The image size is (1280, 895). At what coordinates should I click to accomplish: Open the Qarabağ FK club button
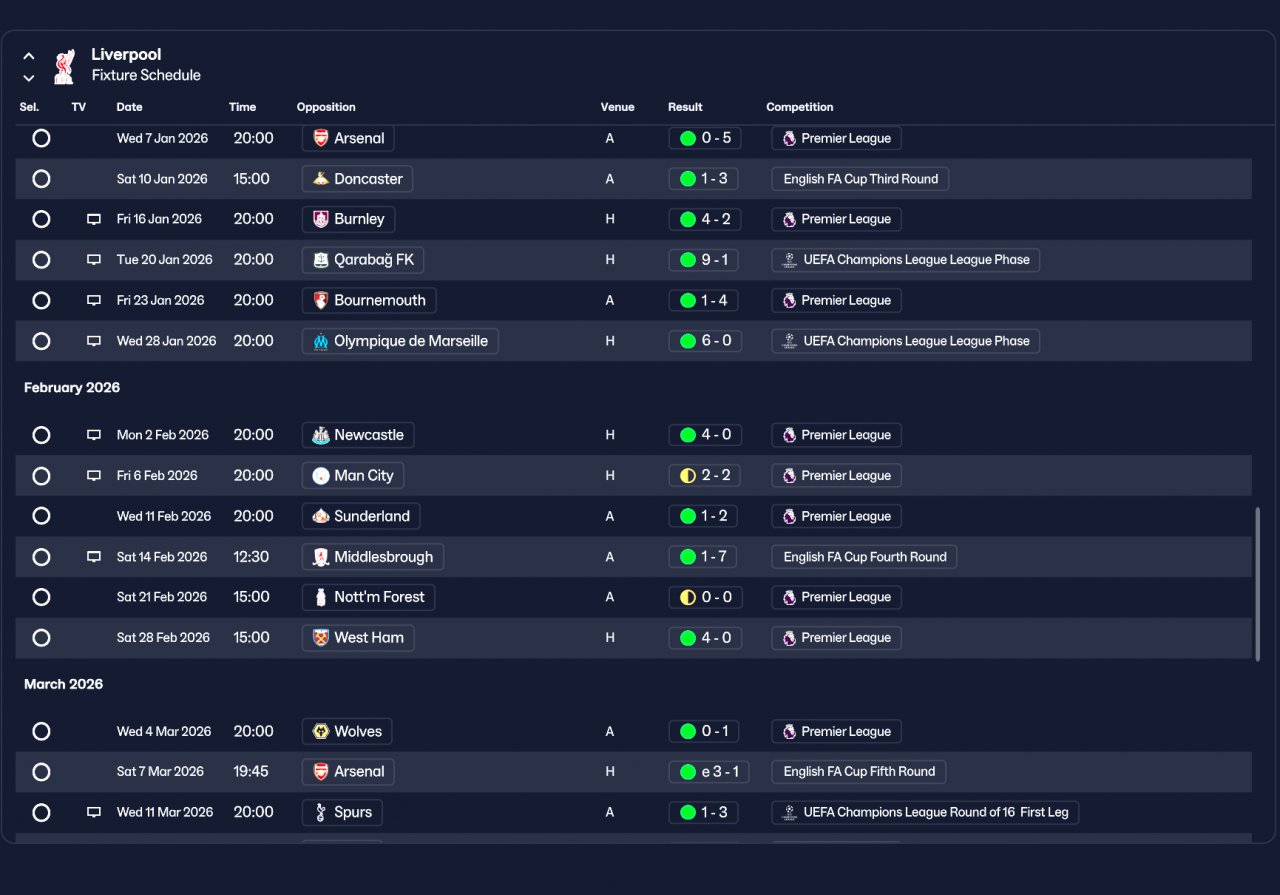click(363, 260)
